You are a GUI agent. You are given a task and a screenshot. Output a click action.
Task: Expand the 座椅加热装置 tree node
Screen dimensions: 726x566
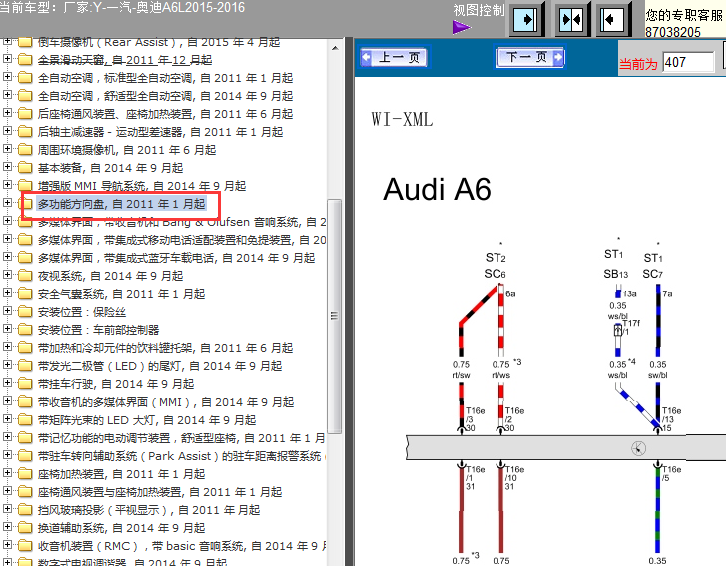coord(7,472)
